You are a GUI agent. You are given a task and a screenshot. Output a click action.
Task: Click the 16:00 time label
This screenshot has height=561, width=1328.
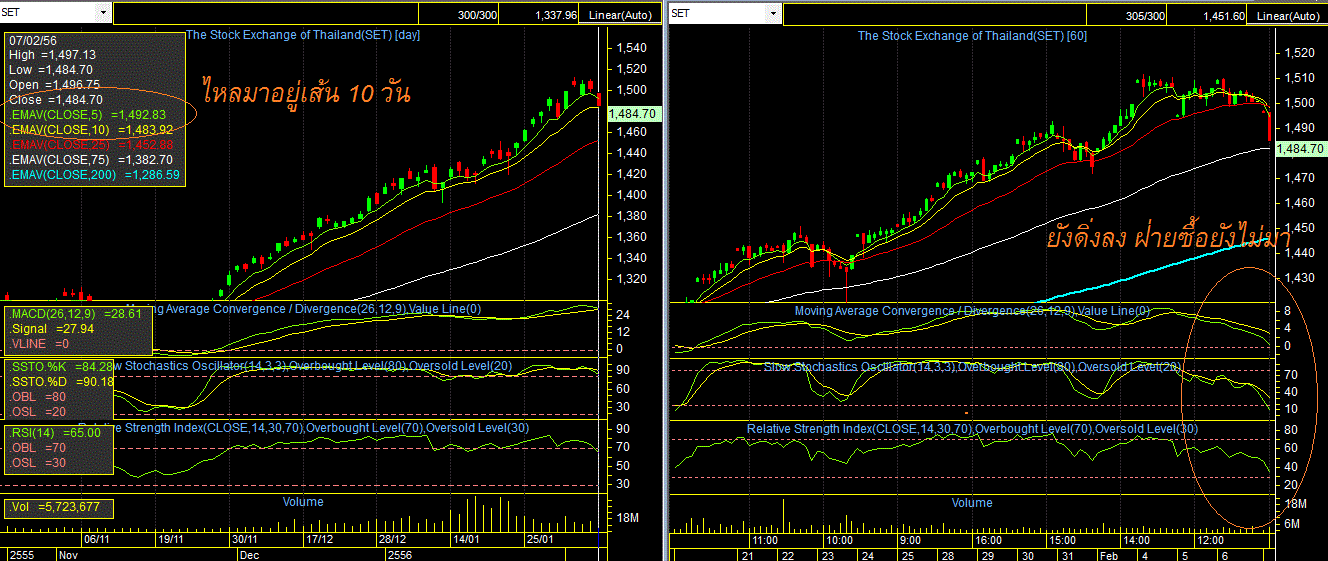[x=989, y=539]
